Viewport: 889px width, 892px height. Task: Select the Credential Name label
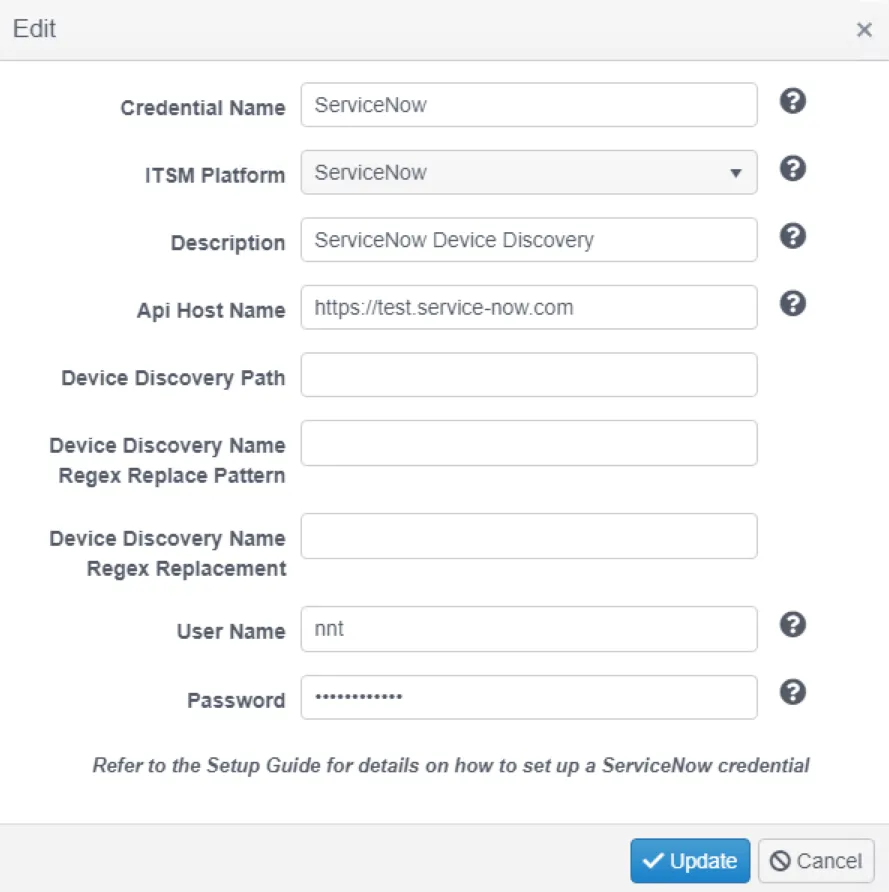(x=202, y=108)
